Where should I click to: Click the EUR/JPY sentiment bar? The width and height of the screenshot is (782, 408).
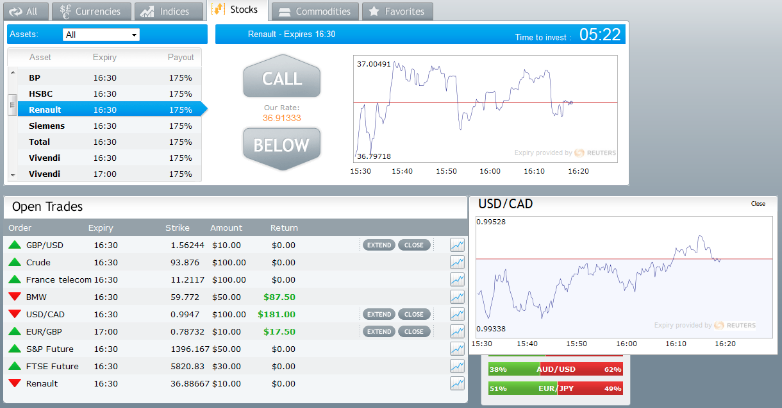pos(556,388)
